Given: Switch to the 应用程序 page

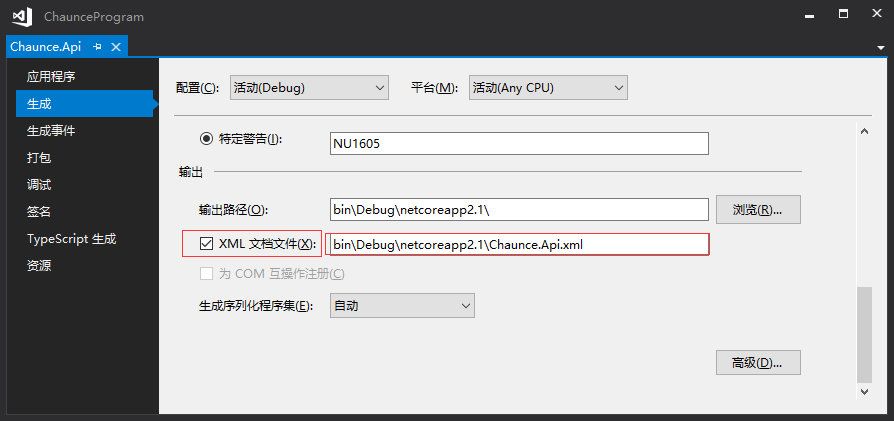Looking at the screenshot, I should [x=52, y=76].
